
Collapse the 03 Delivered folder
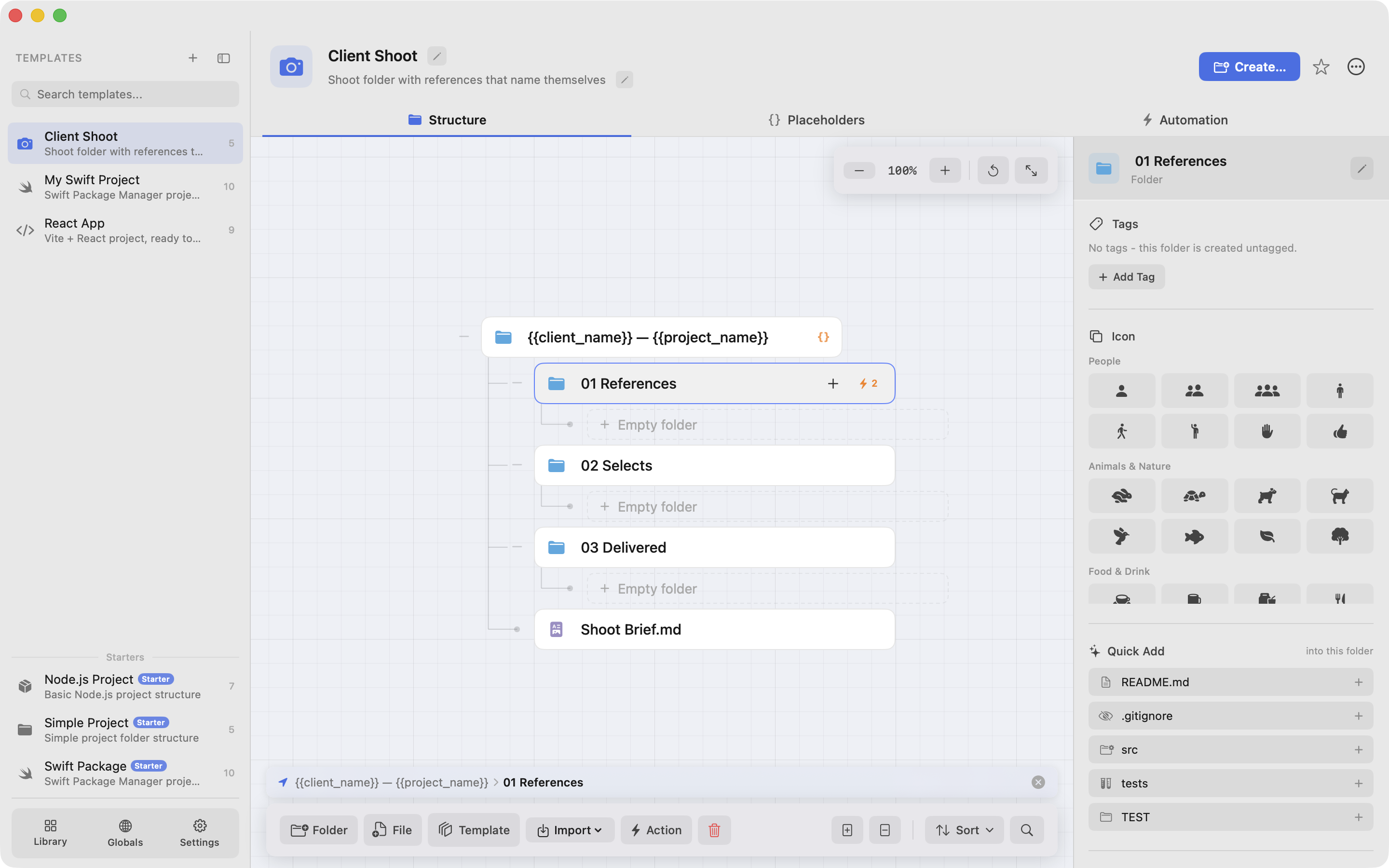tap(517, 547)
